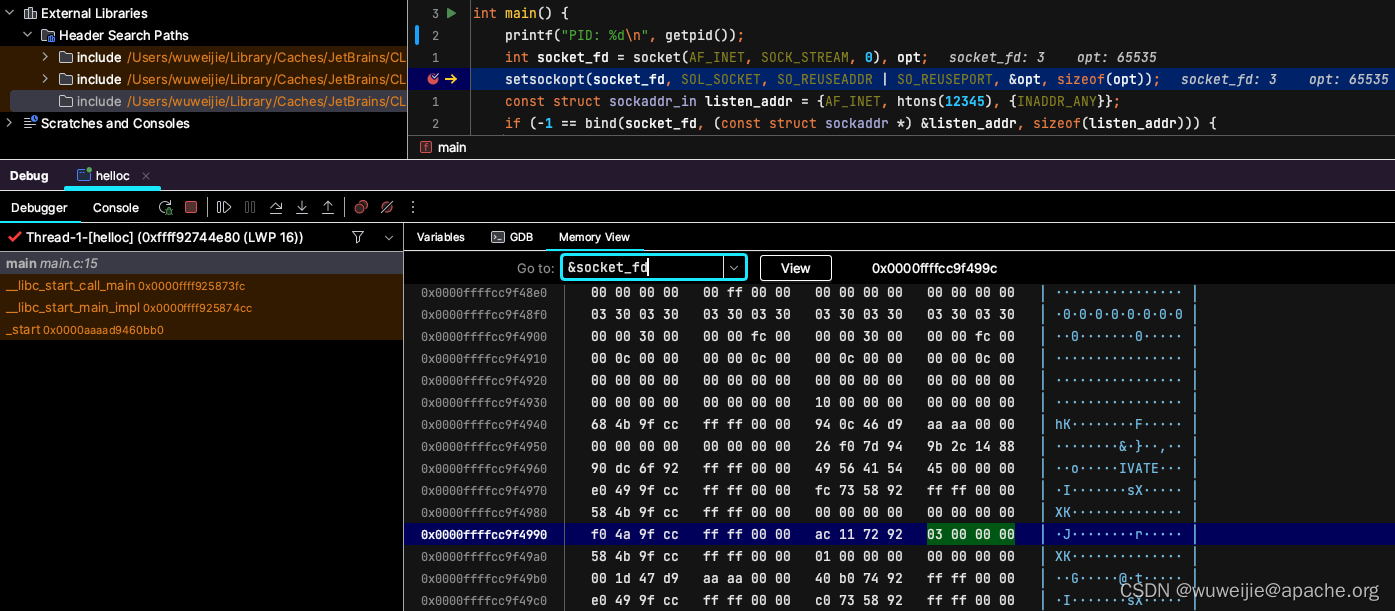The width and height of the screenshot is (1395, 611).
Task: Expand the second include folder
Action: tap(45, 79)
